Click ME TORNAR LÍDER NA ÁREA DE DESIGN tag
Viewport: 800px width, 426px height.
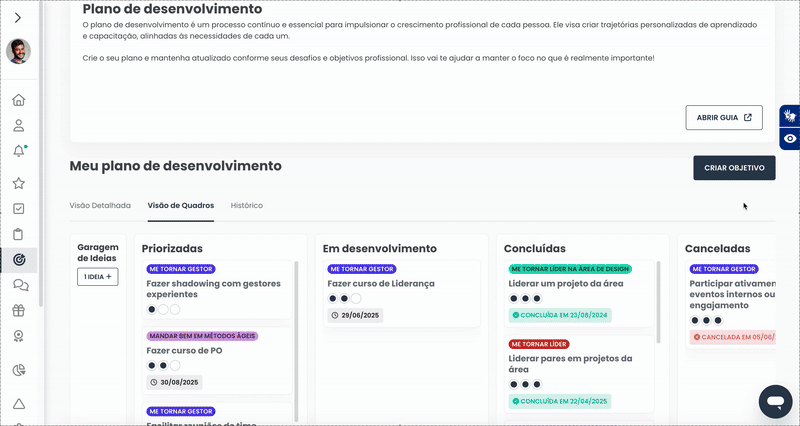pos(570,269)
